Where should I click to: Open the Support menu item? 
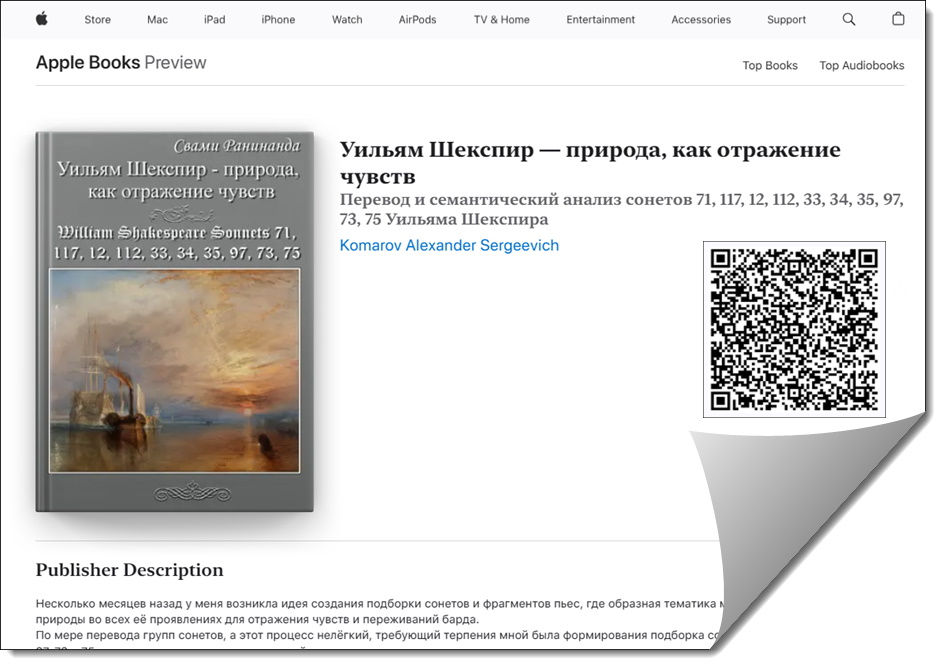point(786,20)
